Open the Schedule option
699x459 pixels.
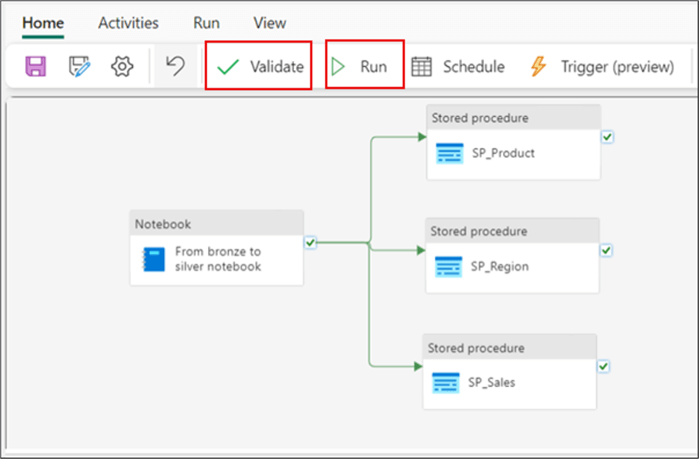tap(458, 67)
